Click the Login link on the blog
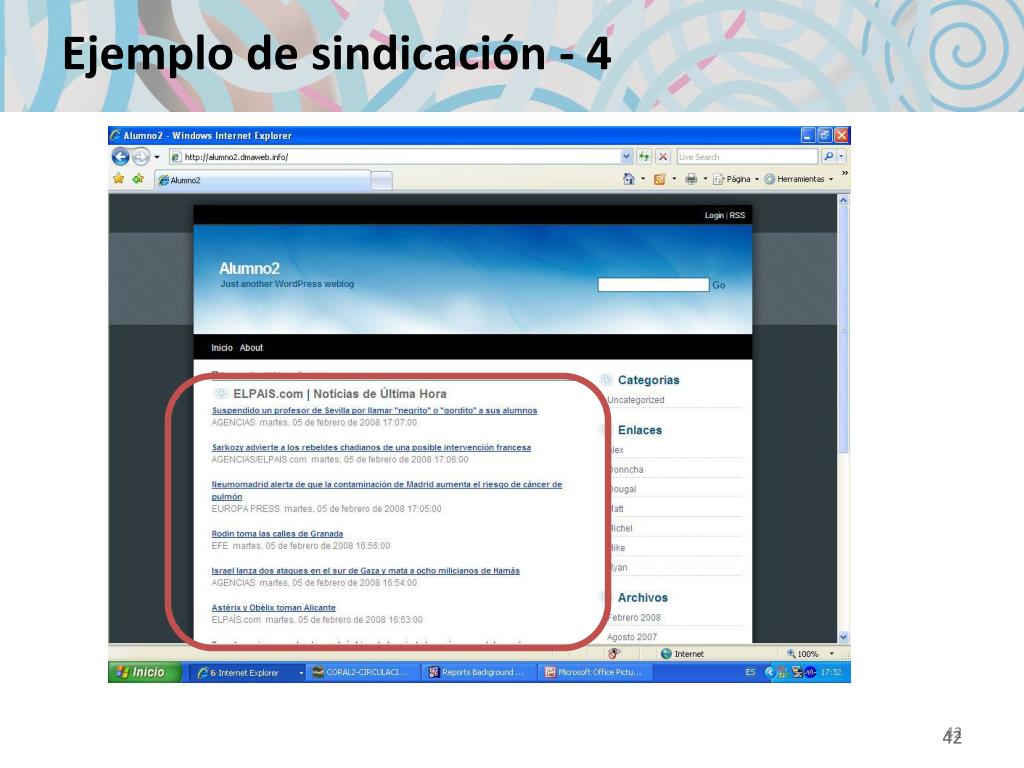This screenshot has height=768, width=1024. point(714,216)
